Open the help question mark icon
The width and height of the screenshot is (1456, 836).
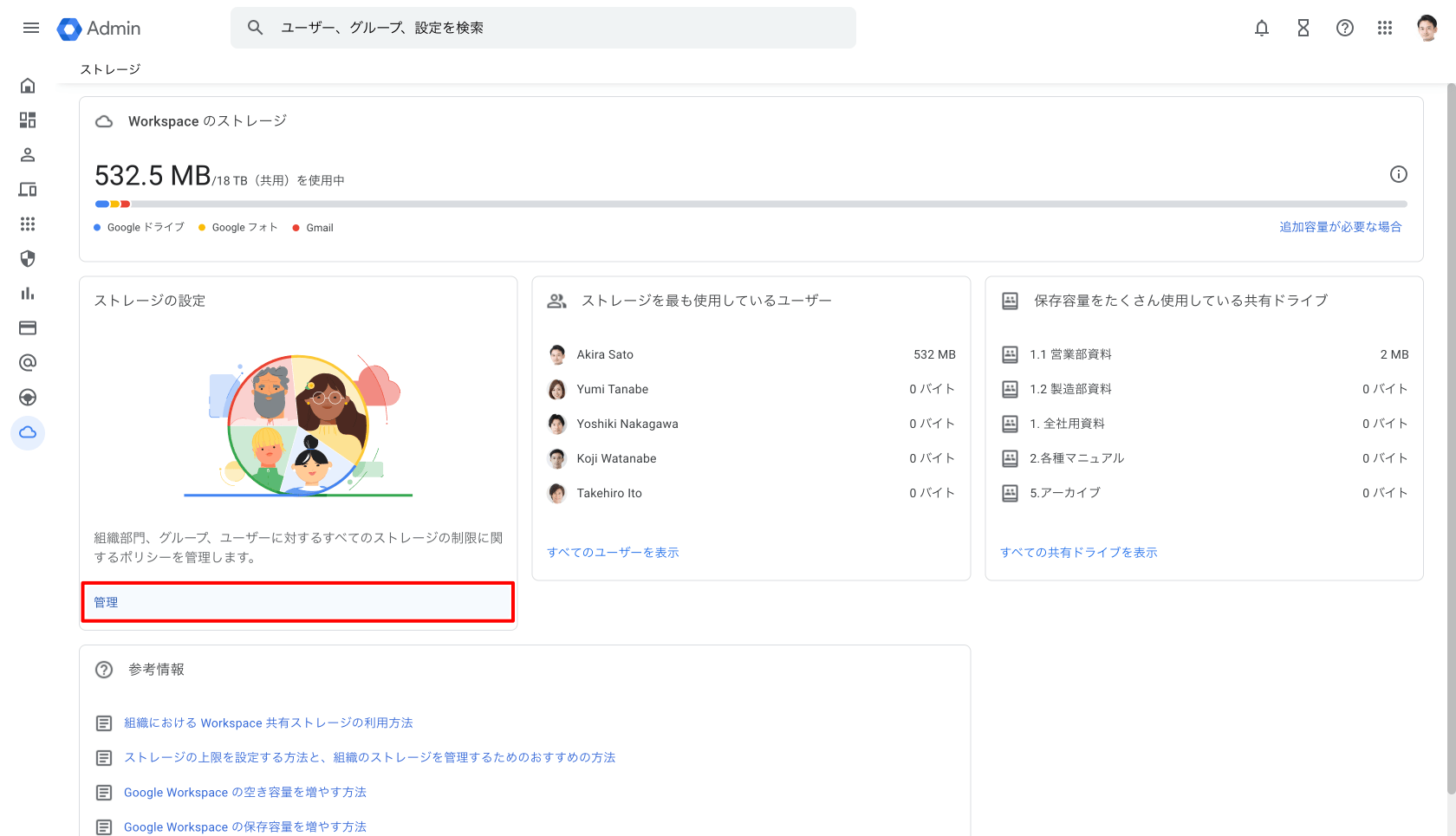1344,28
